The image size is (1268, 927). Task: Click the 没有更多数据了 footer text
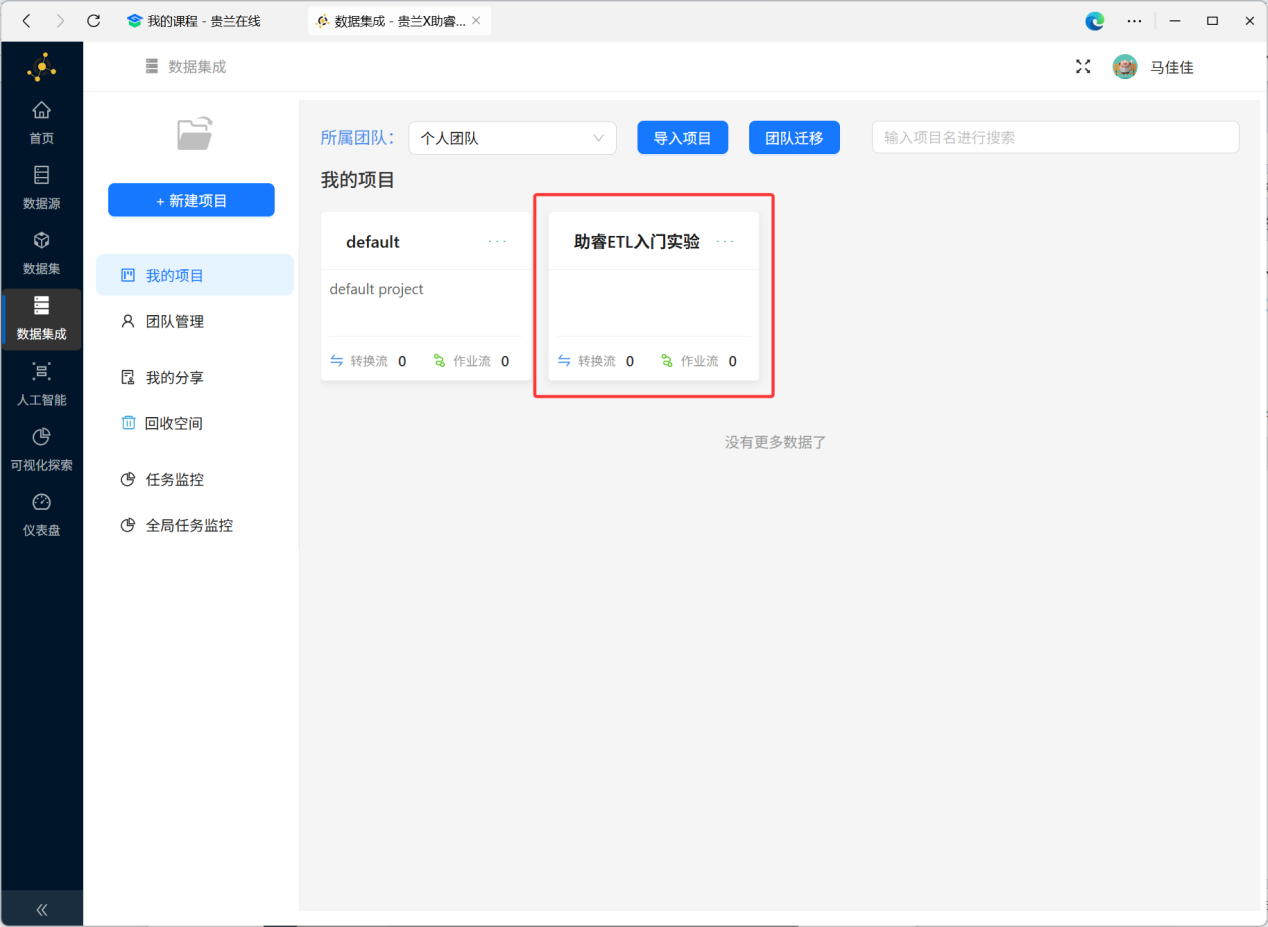(776, 442)
